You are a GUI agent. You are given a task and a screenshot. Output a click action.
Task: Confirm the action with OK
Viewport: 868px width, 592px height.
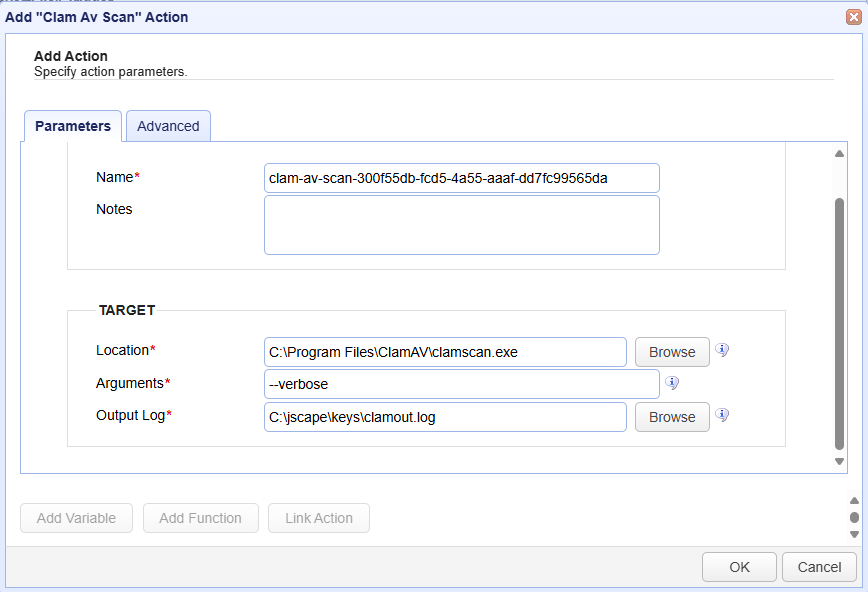coord(739,567)
